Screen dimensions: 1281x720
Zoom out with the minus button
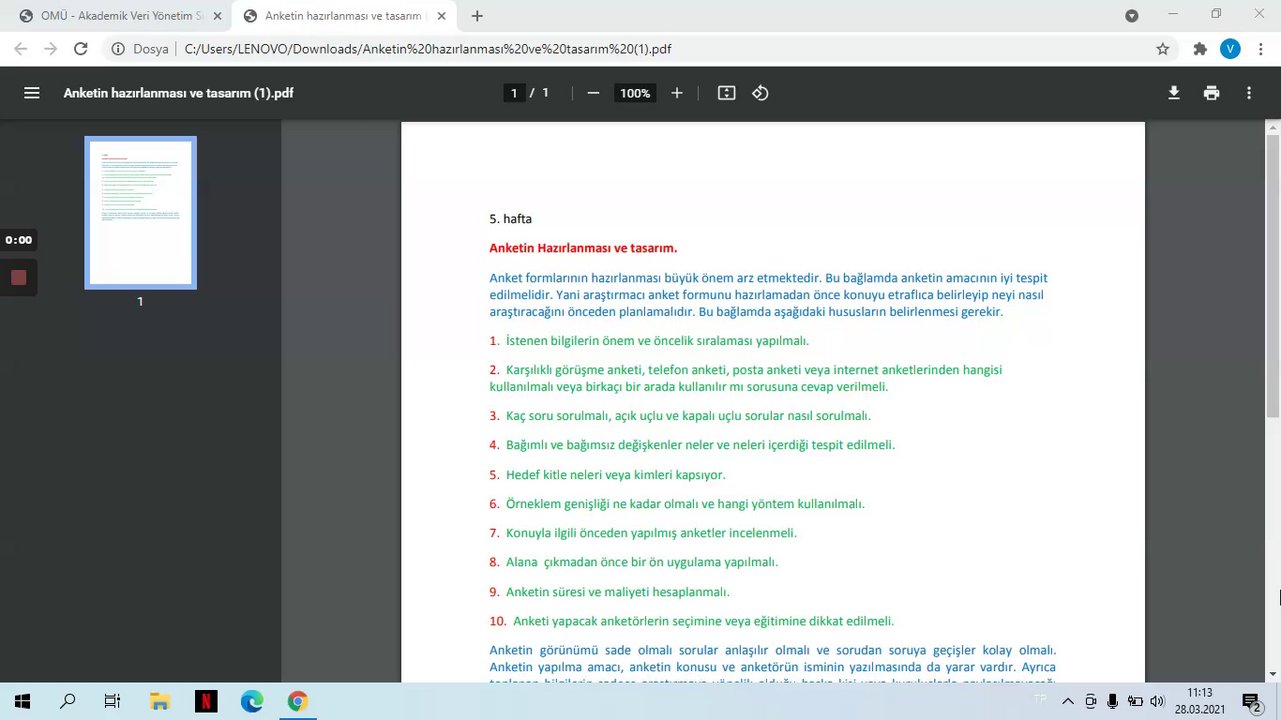(x=593, y=93)
